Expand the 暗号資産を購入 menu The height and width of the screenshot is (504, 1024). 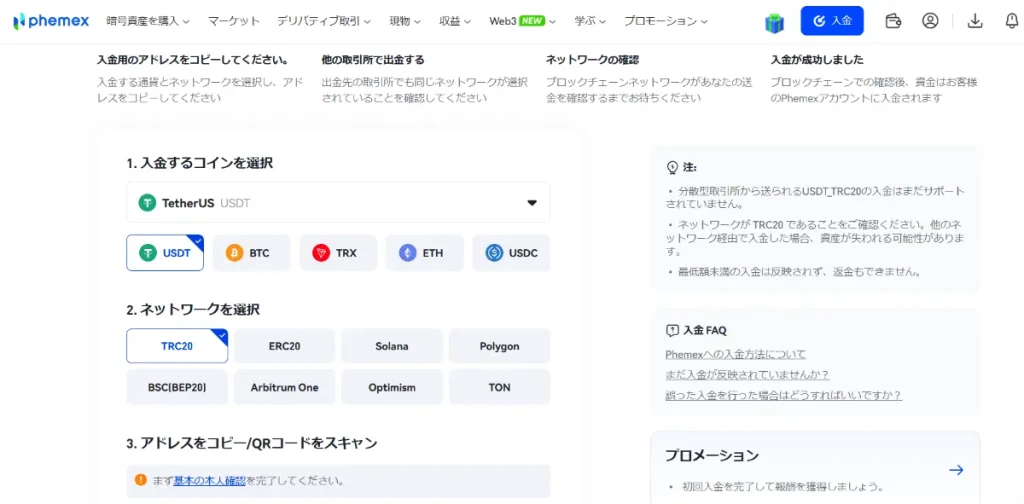148,21
